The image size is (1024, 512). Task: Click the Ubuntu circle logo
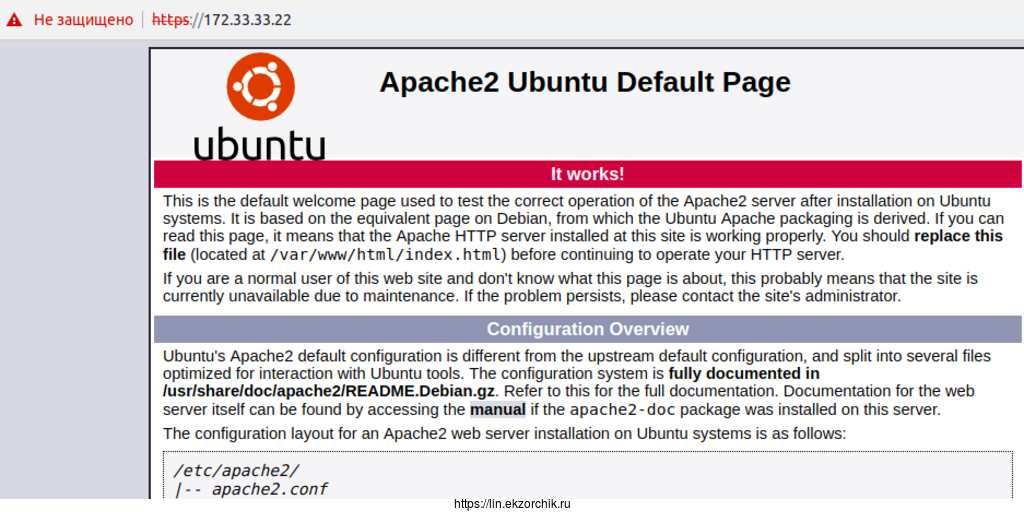pyautogui.click(x=260, y=86)
